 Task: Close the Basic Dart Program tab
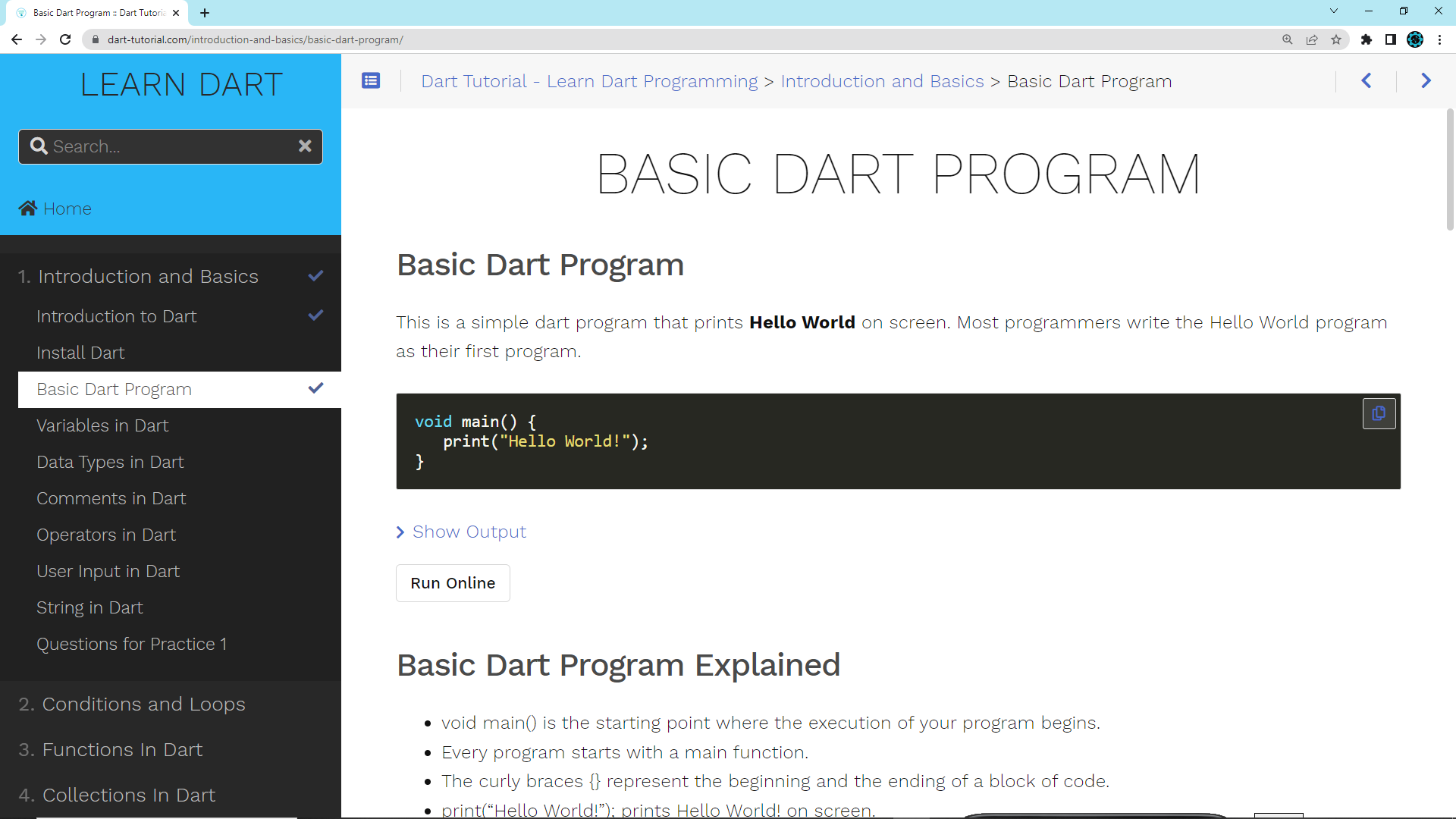pos(176,13)
